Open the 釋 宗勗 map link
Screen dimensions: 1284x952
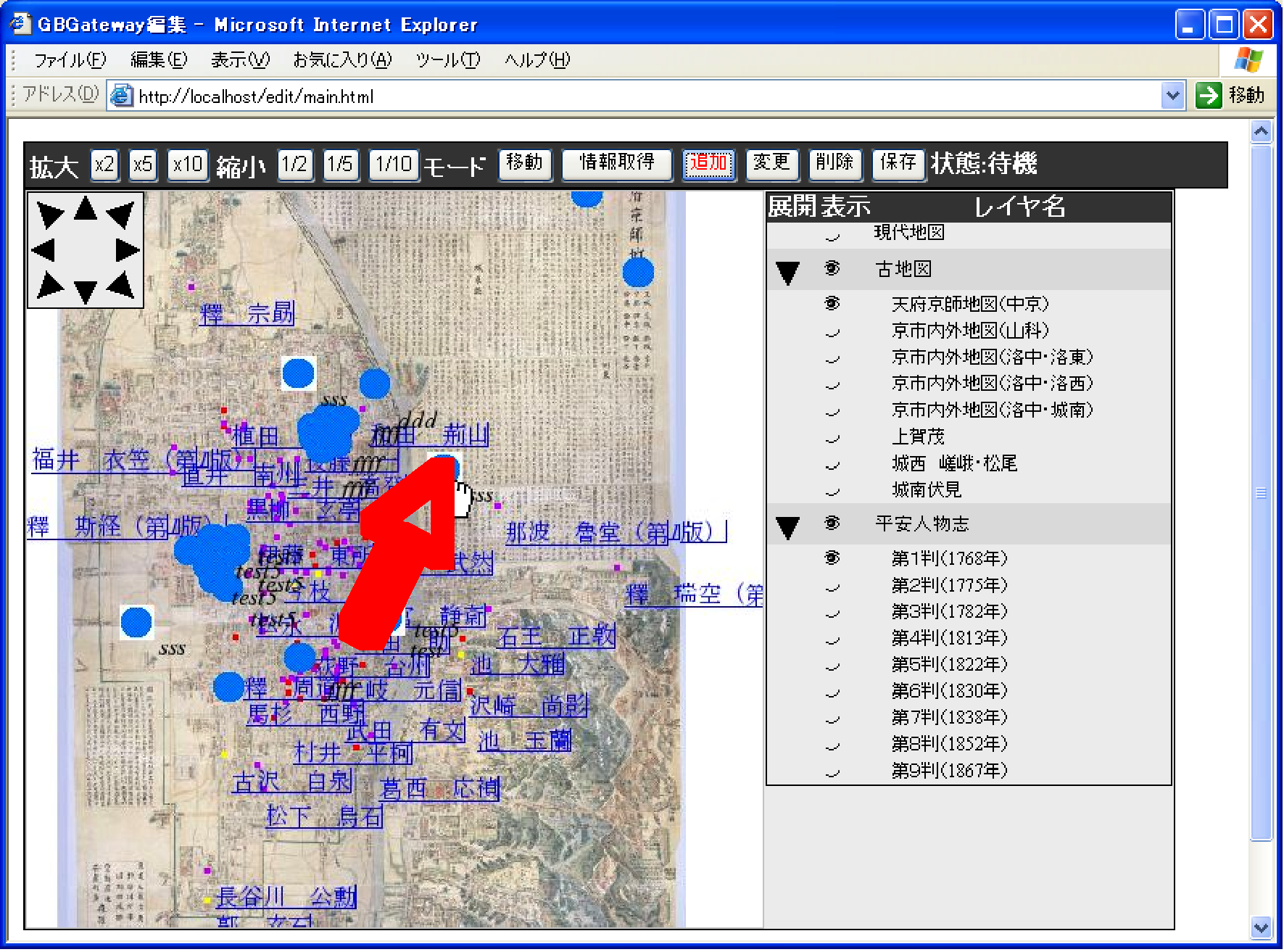(x=247, y=313)
